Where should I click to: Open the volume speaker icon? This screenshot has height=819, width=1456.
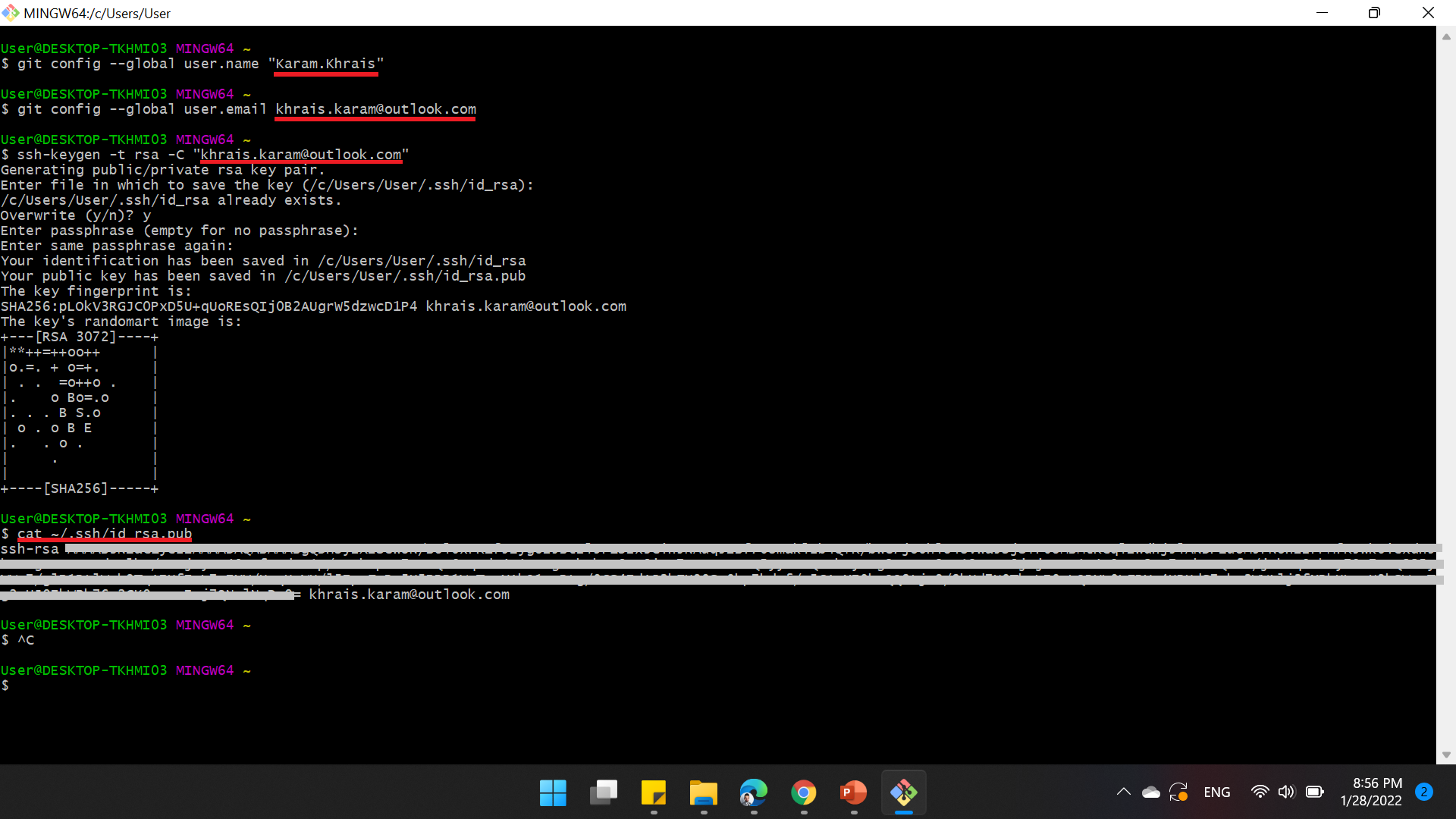(x=1287, y=792)
